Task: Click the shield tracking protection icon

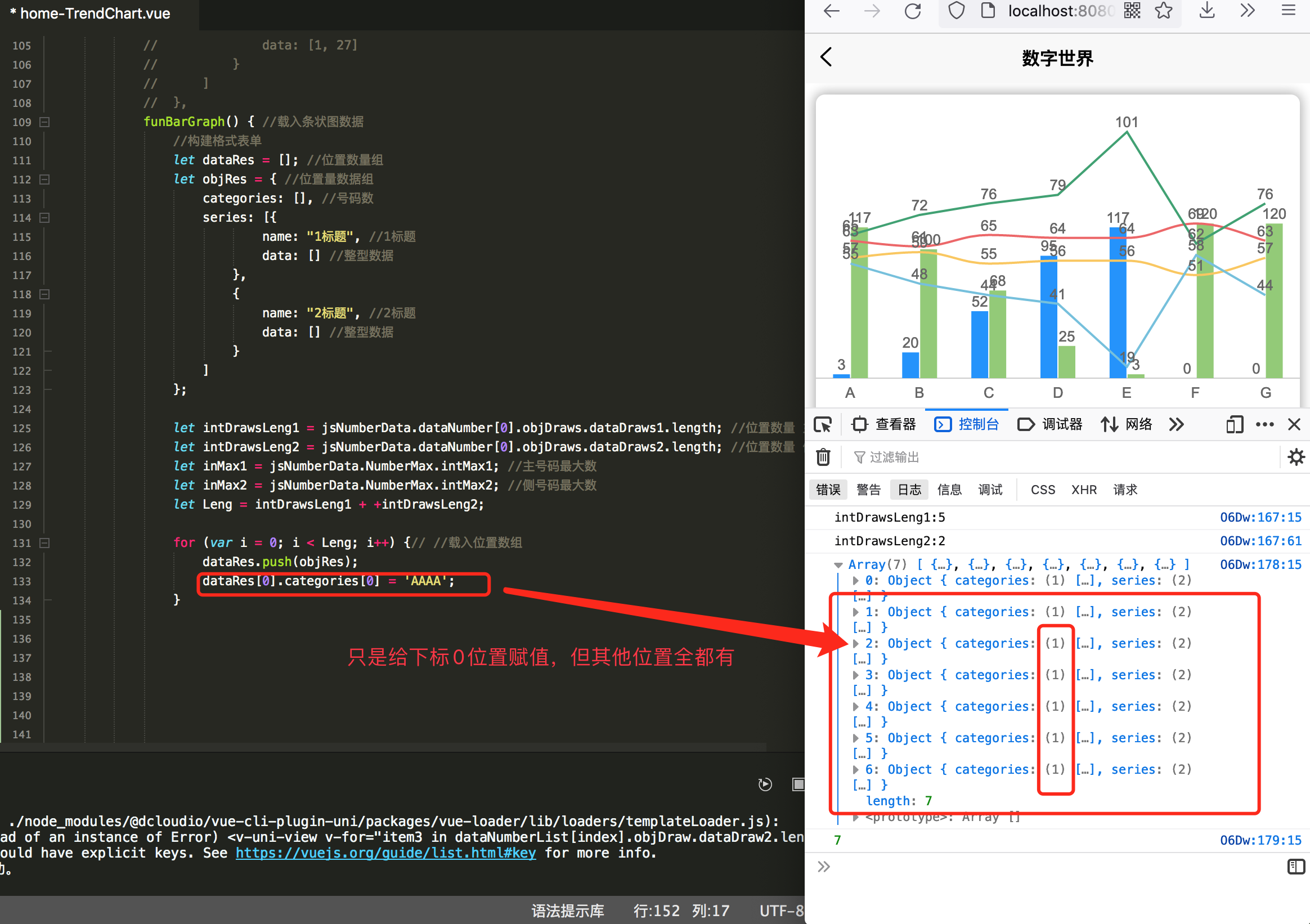Action: (956, 11)
